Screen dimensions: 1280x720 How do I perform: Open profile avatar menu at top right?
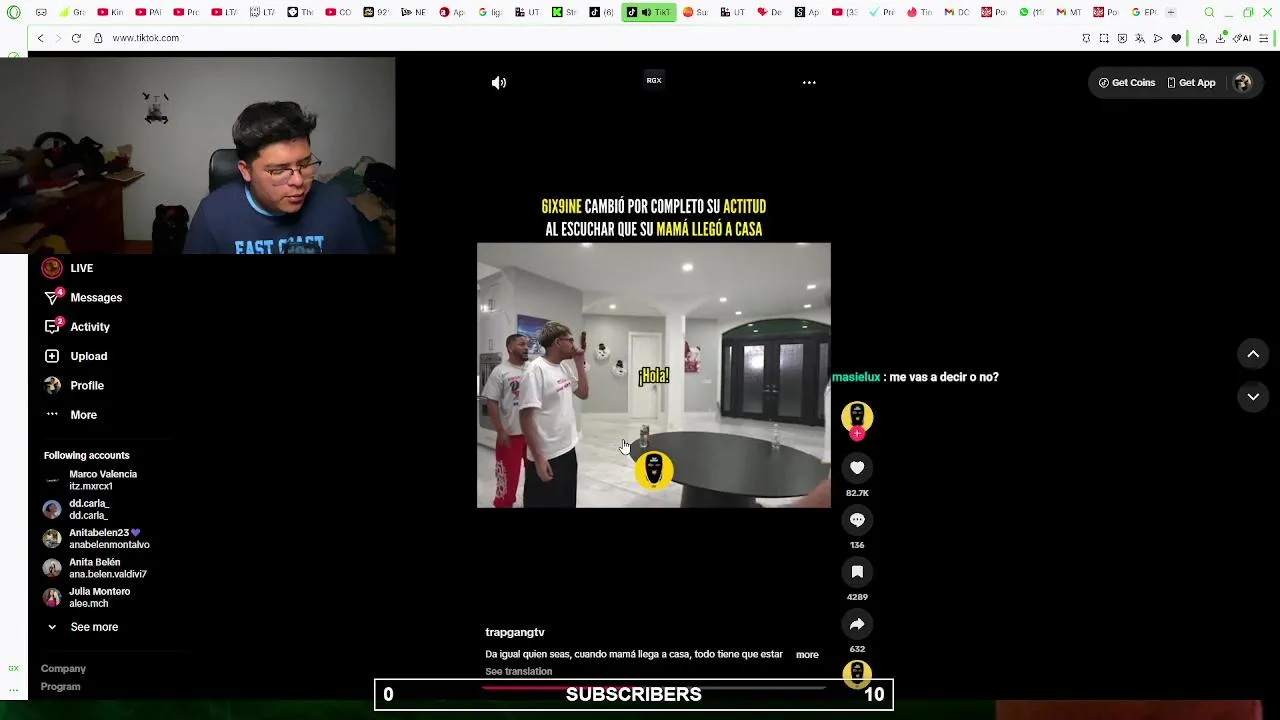click(1243, 83)
